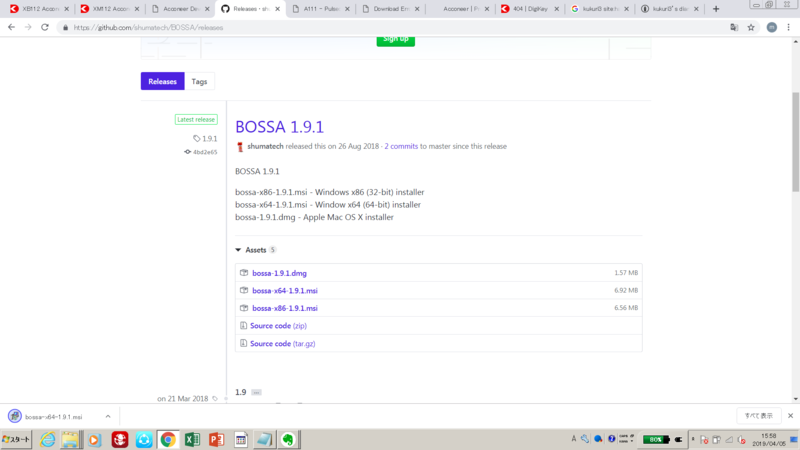Go back to the previous page

click(x=11, y=28)
